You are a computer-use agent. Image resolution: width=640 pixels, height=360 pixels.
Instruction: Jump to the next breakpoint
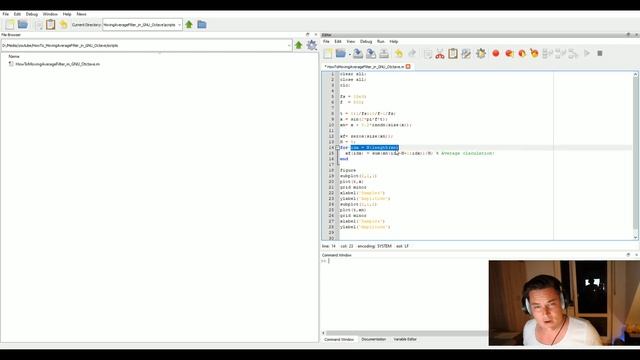522,53
